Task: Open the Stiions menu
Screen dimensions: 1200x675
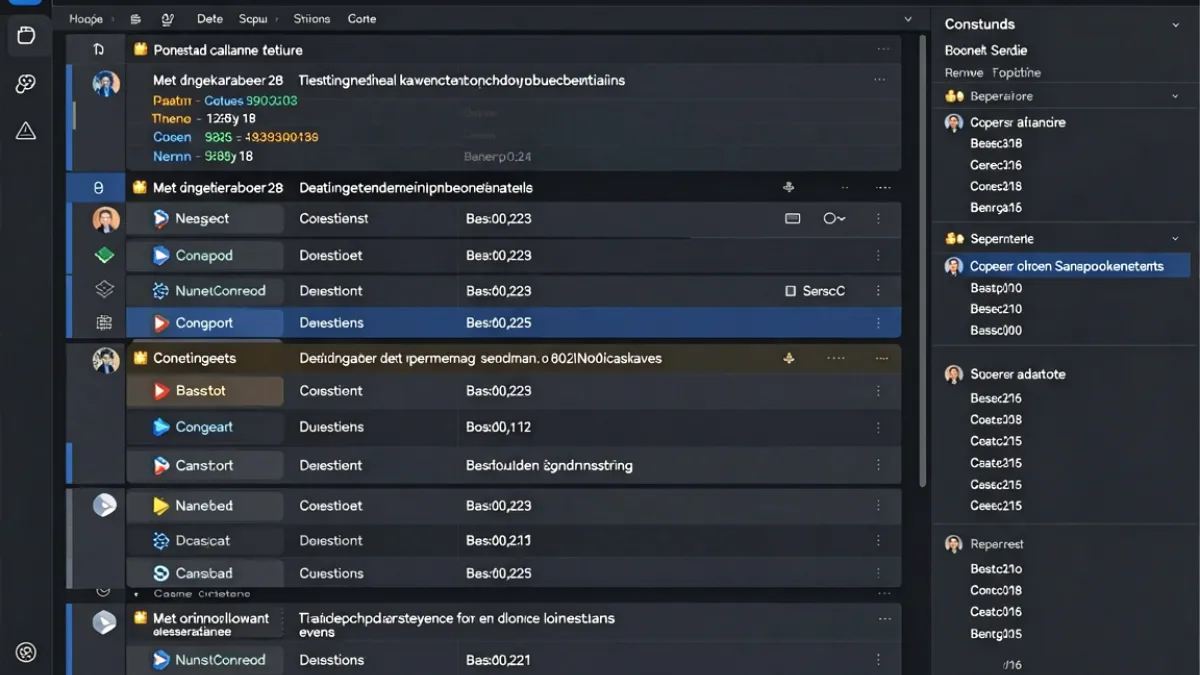Action: pyautogui.click(x=312, y=19)
